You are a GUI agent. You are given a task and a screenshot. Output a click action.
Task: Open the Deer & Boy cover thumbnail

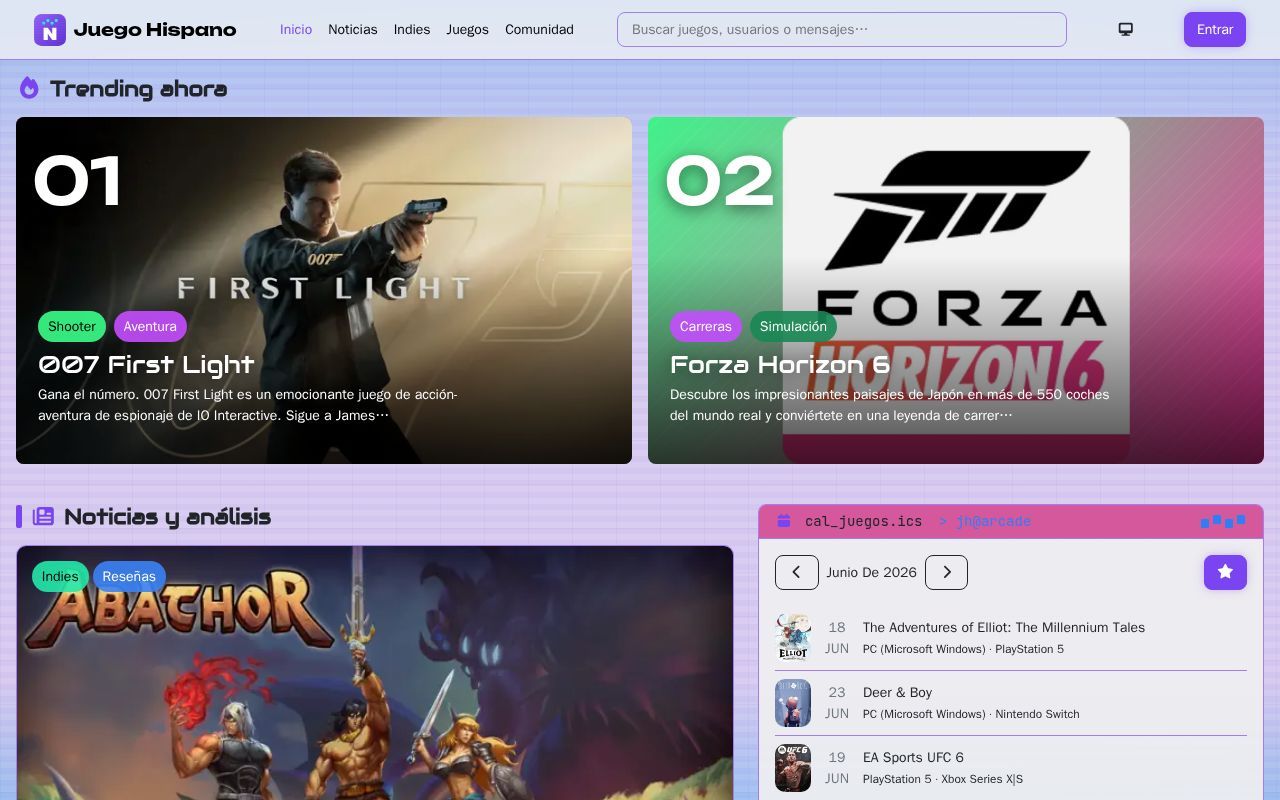click(x=793, y=703)
